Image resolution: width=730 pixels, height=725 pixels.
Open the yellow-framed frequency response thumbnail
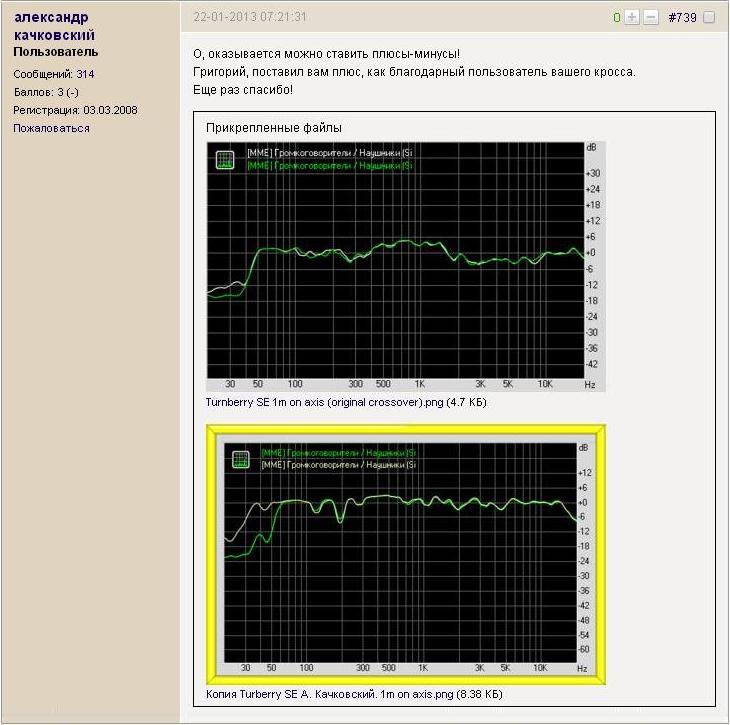click(x=405, y=555)
